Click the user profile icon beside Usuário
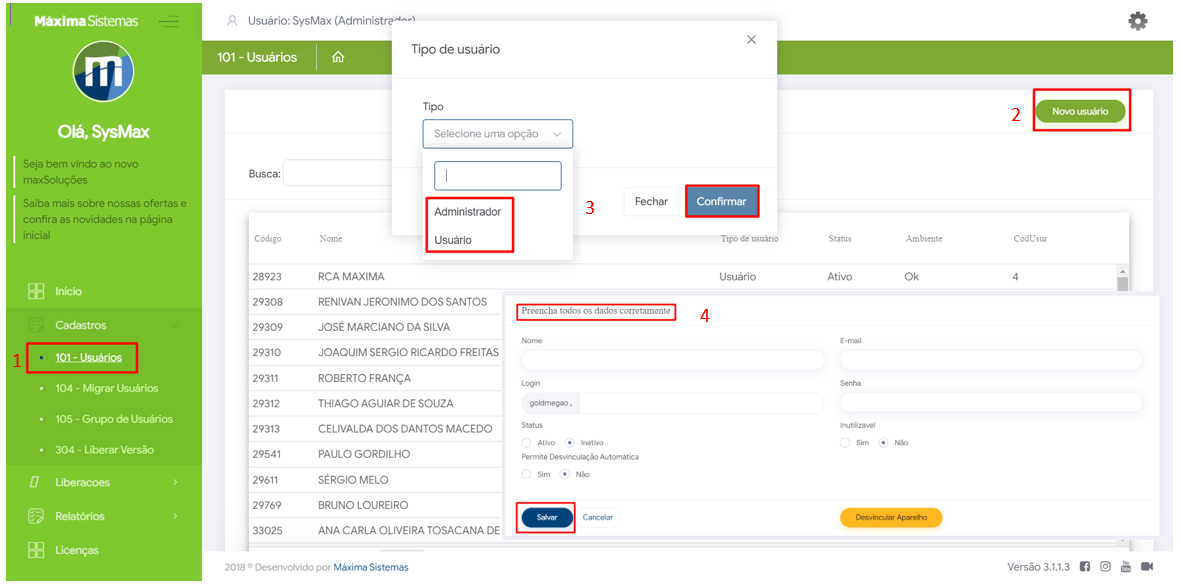 point(232,21)
